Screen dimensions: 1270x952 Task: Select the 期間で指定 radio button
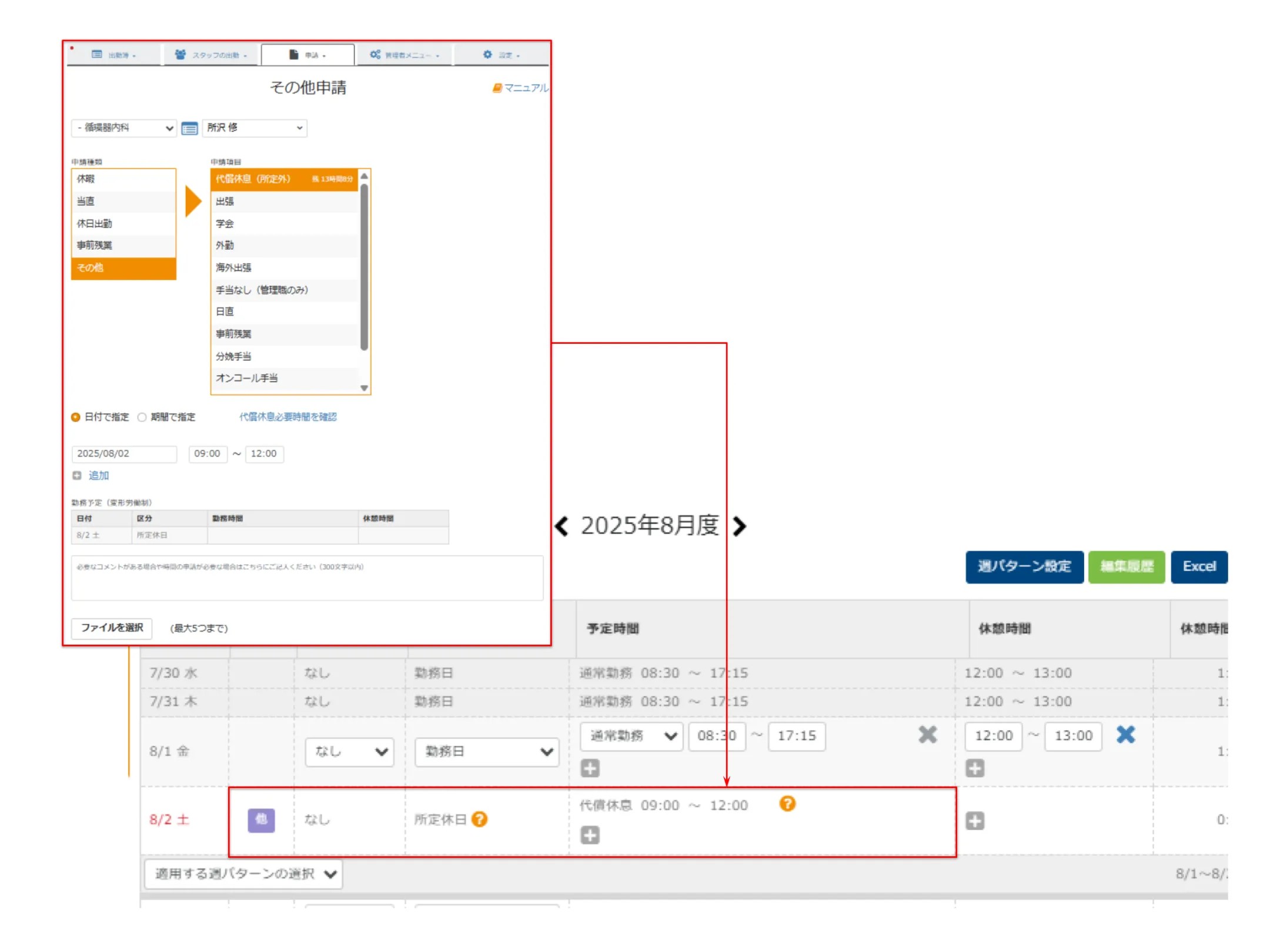[142, 417]
